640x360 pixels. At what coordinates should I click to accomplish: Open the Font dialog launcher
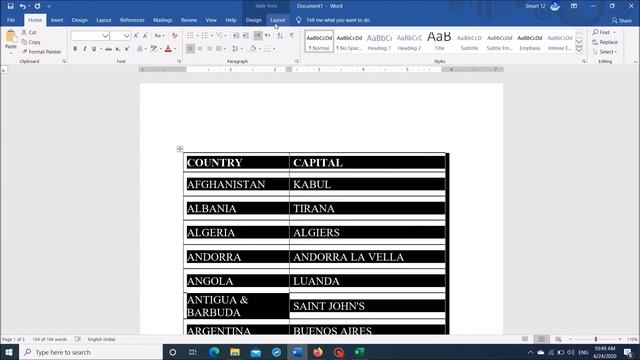(x=179, y=61)
